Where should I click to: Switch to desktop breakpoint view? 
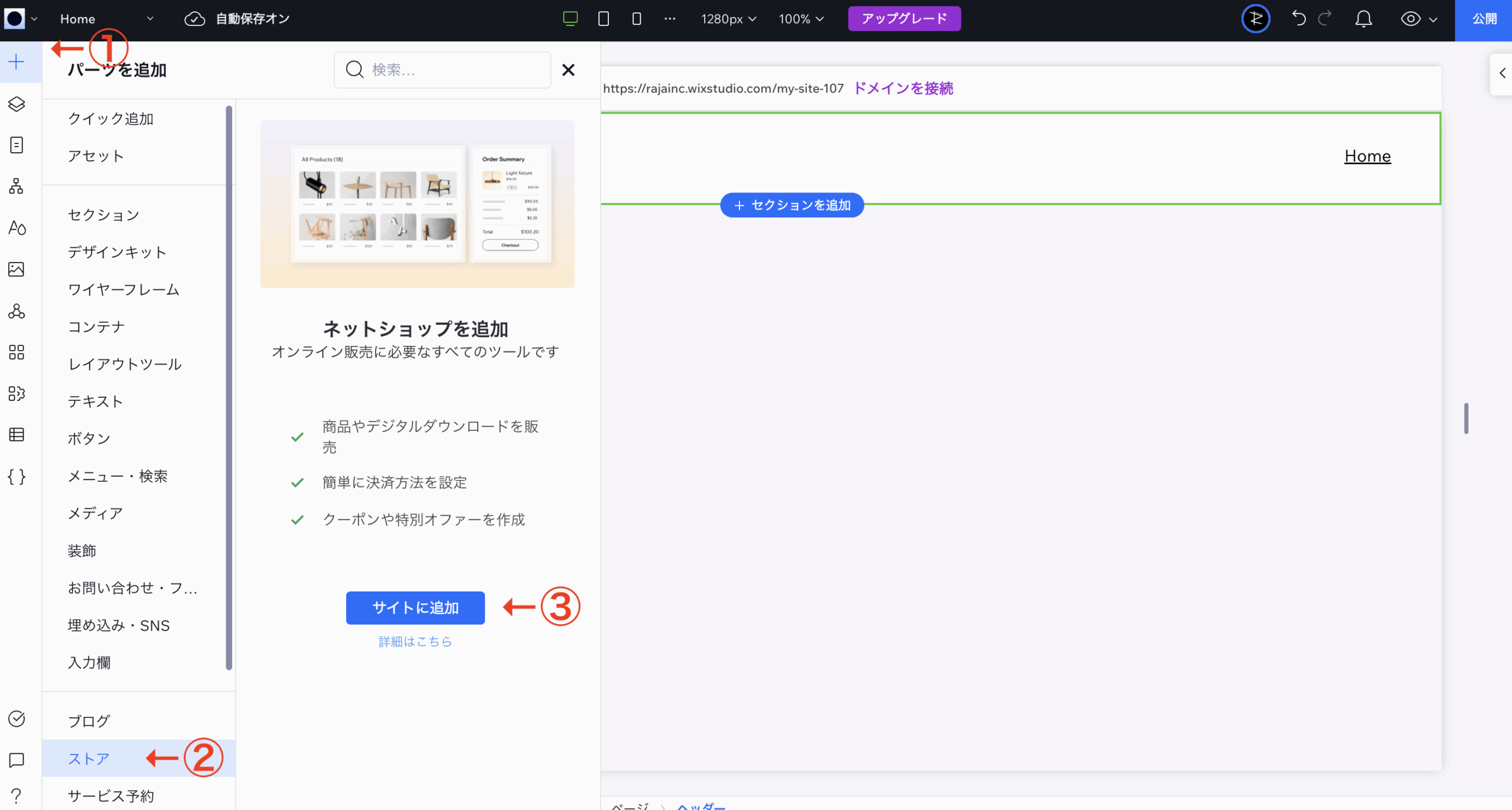pos(570,19)
